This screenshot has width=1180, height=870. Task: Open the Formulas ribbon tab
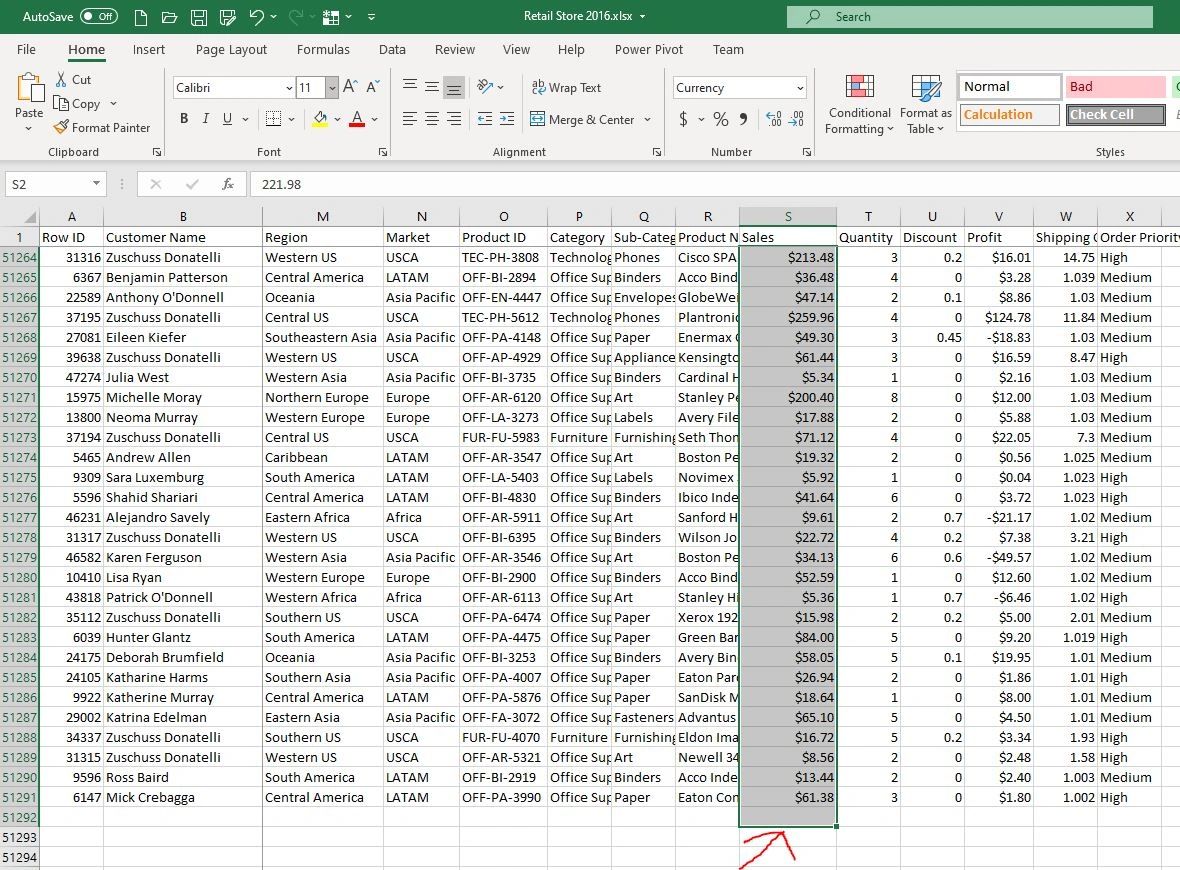(x=323, y=49)
